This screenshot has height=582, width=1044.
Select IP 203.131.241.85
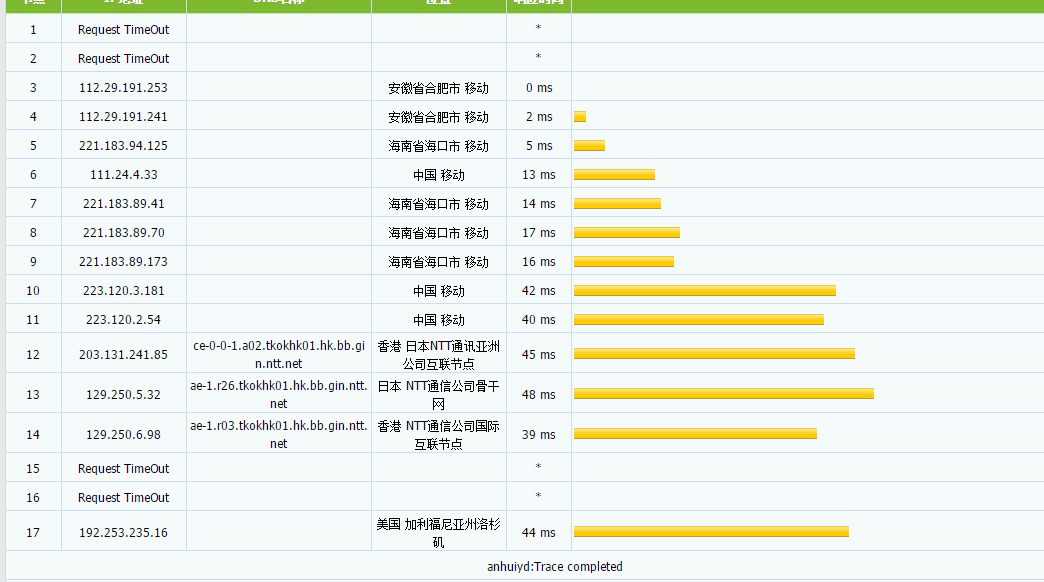pos(123,355)
